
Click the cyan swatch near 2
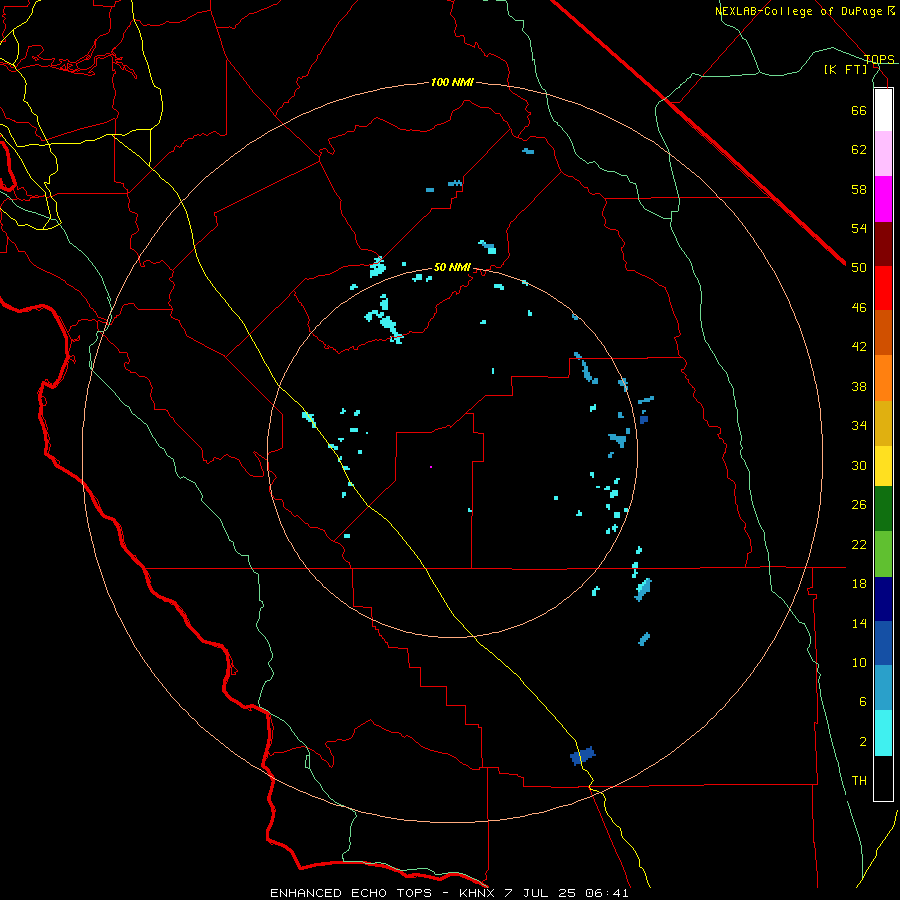[883, 733]
